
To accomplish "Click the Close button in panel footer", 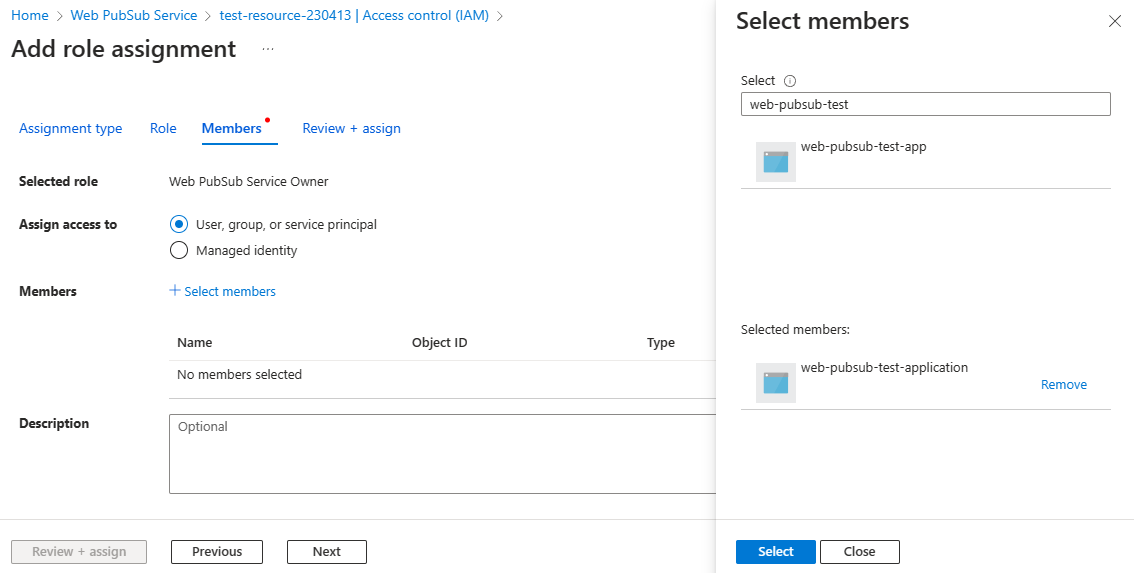I will point(859,552).
